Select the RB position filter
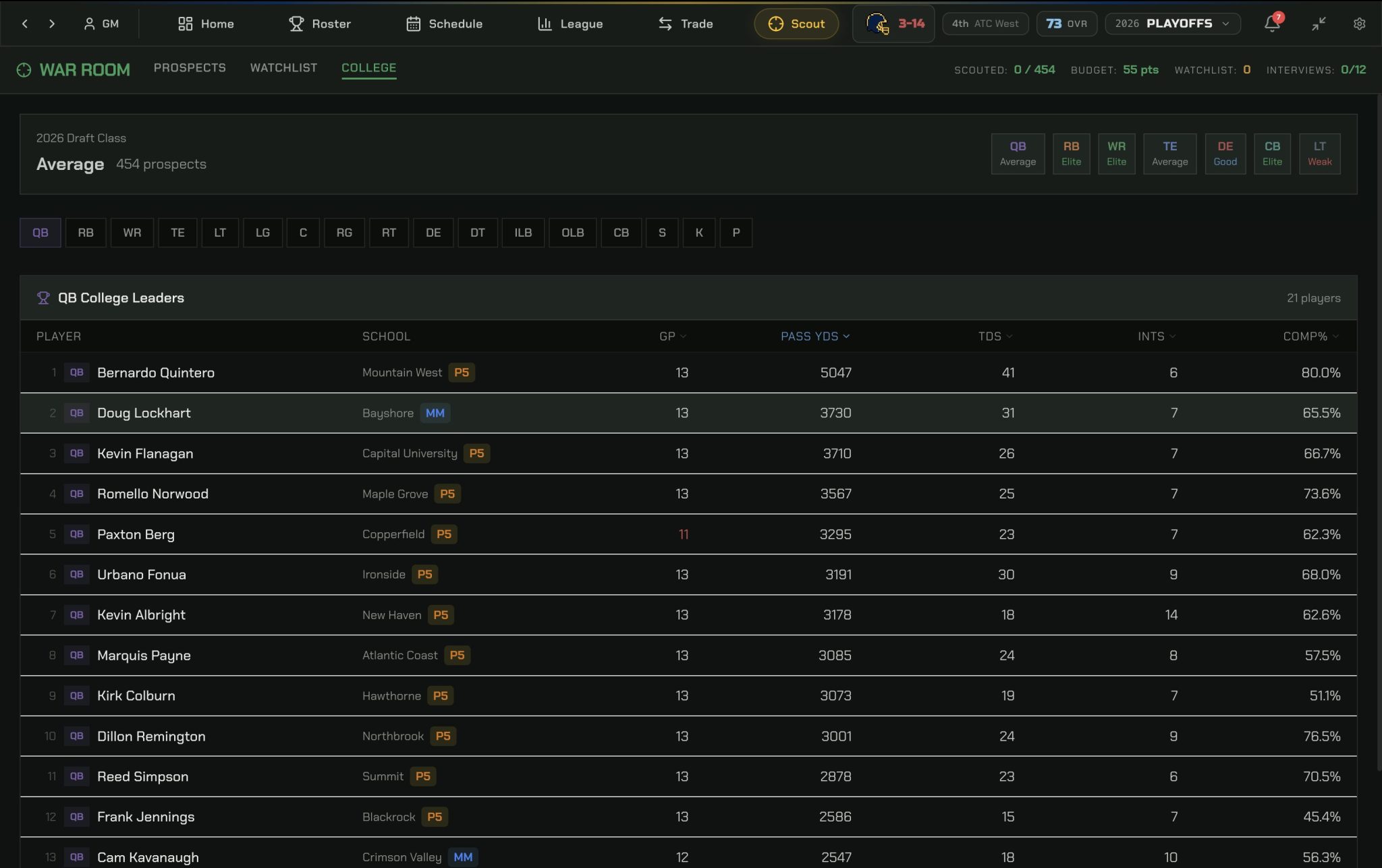This screenshot has width=1382, height=868. pyautogui.click(x=86, y=233)
